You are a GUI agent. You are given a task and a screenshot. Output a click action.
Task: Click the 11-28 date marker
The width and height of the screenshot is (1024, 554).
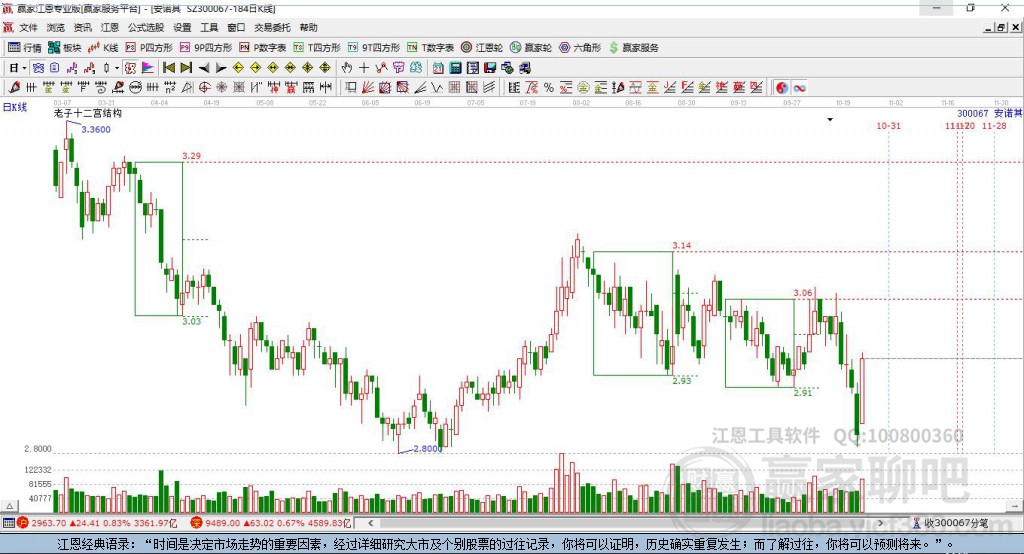pos(994,125)
